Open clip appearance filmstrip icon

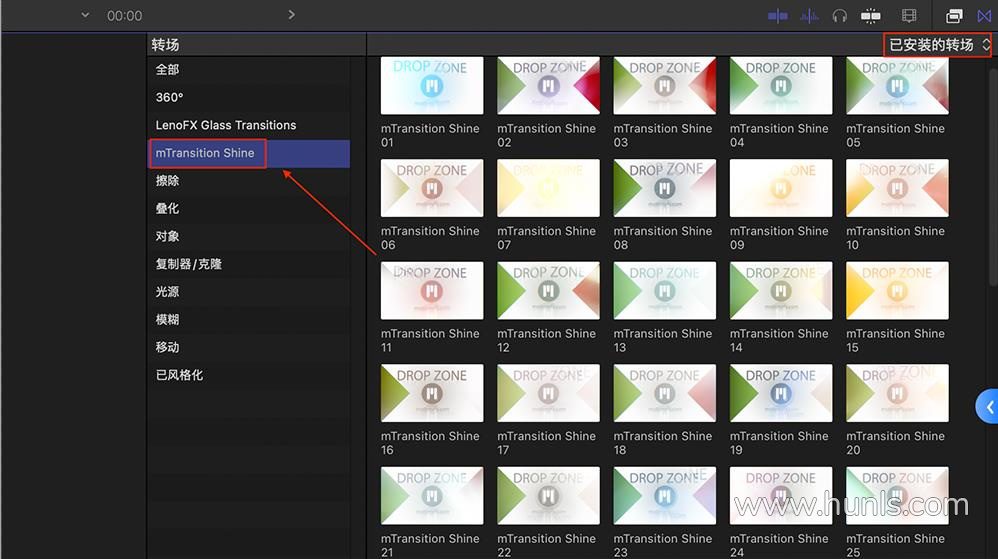point(909,16)
